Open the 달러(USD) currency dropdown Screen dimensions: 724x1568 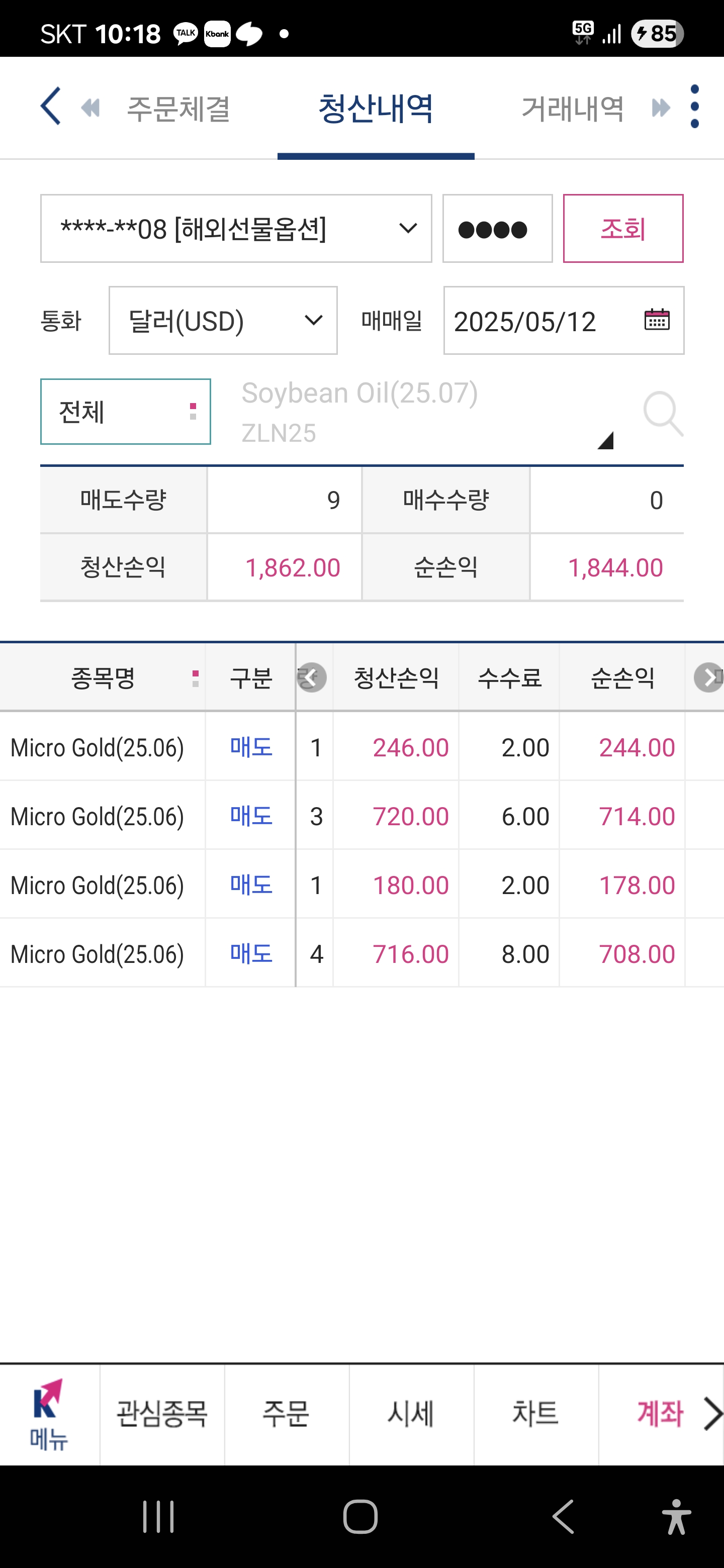click(x=223, y=321)
